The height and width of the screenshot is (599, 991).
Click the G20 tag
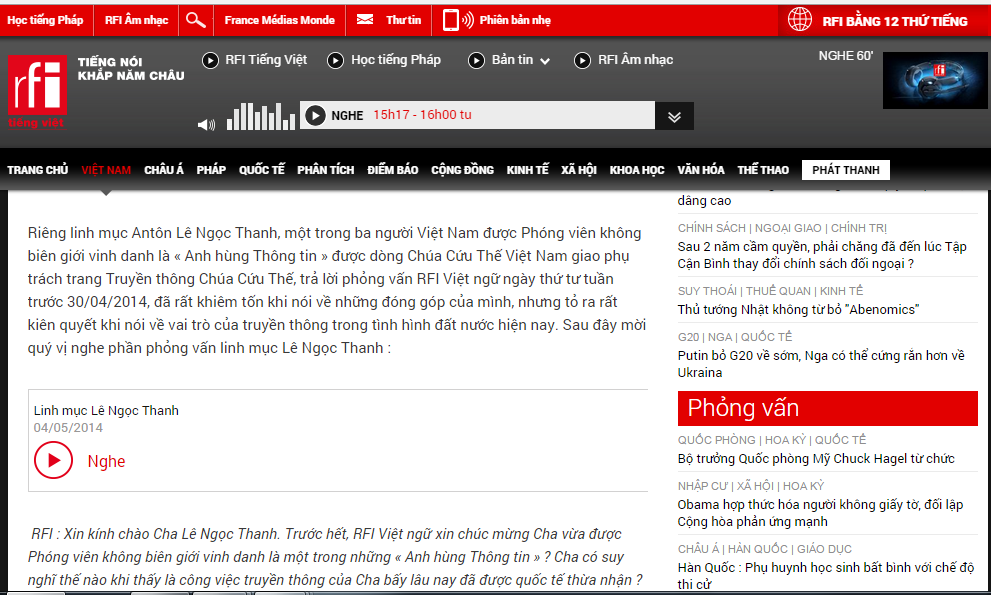pyautogui.click(x=688, y=337)
